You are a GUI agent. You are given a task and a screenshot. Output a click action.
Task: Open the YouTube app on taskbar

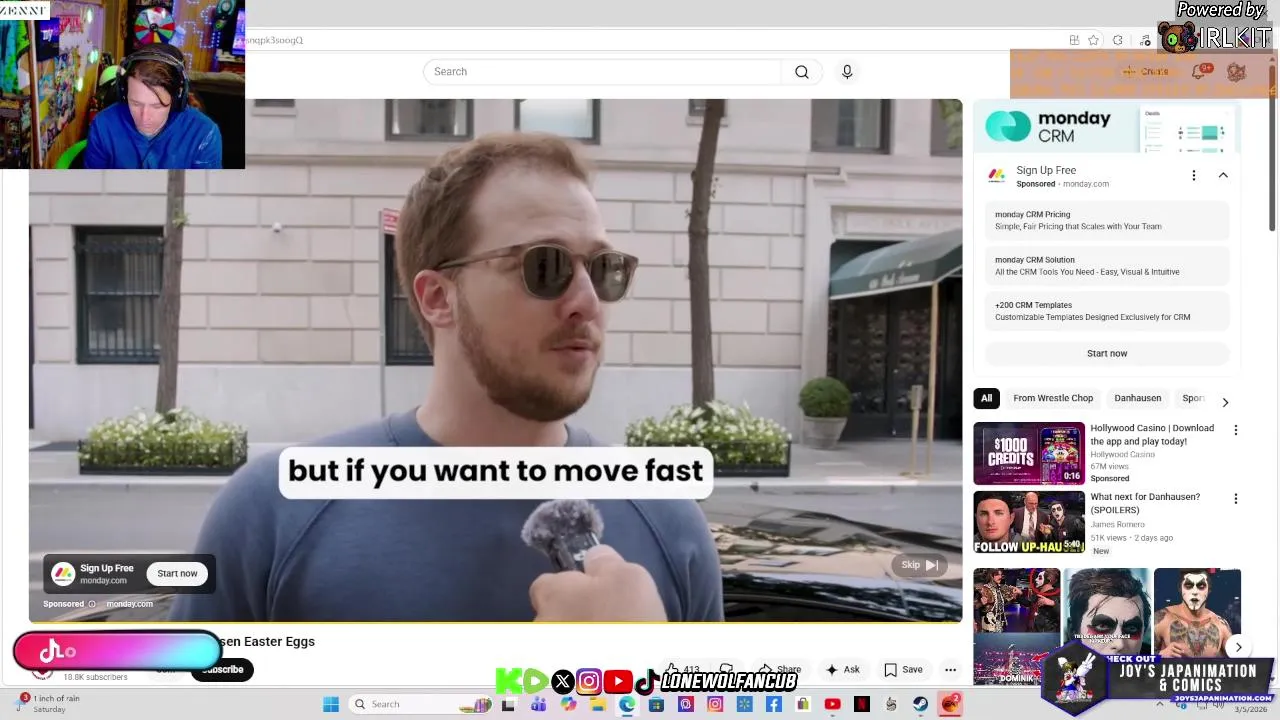(832, 704)
